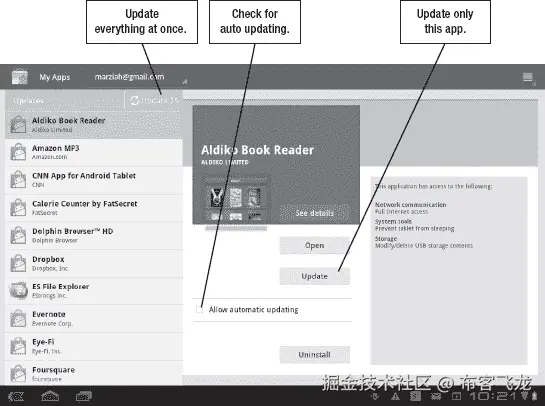The height and width of the screenshot is (406, 545).
Task: Click the Storage permission entry
Action: pyautogui.click(x=424, y=242)
